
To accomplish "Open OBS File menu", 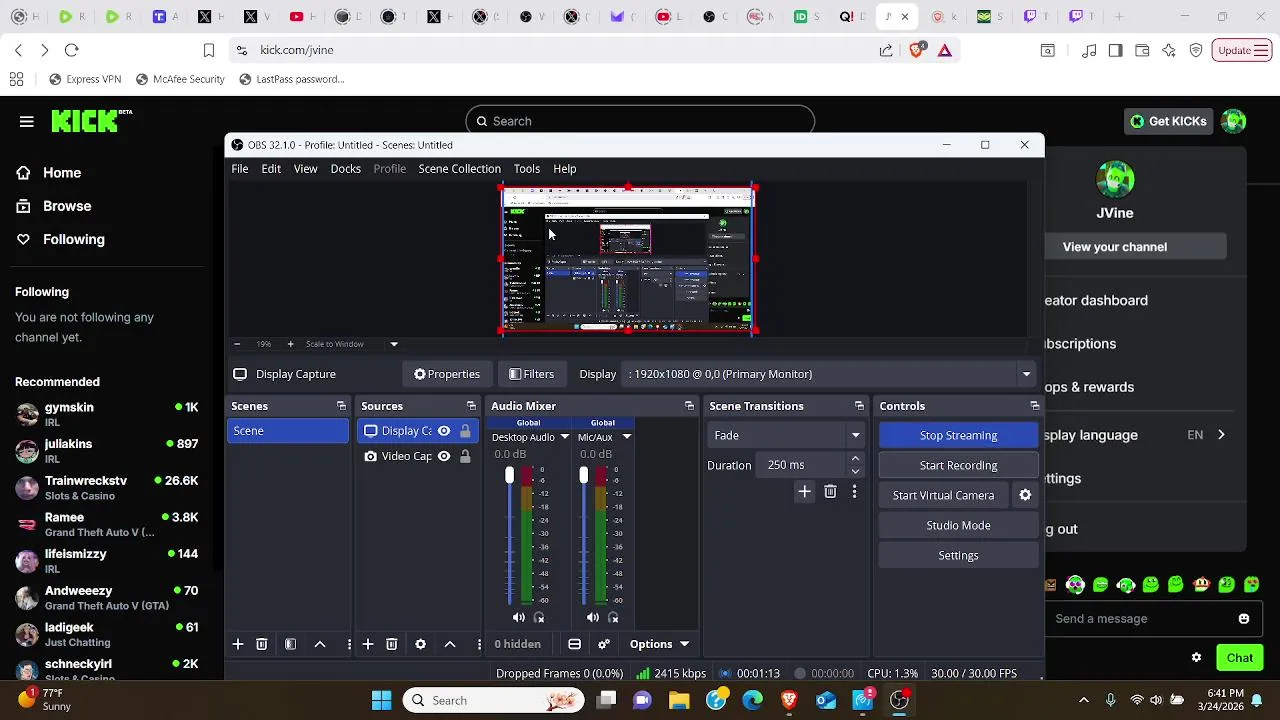I will pos(240,169).
